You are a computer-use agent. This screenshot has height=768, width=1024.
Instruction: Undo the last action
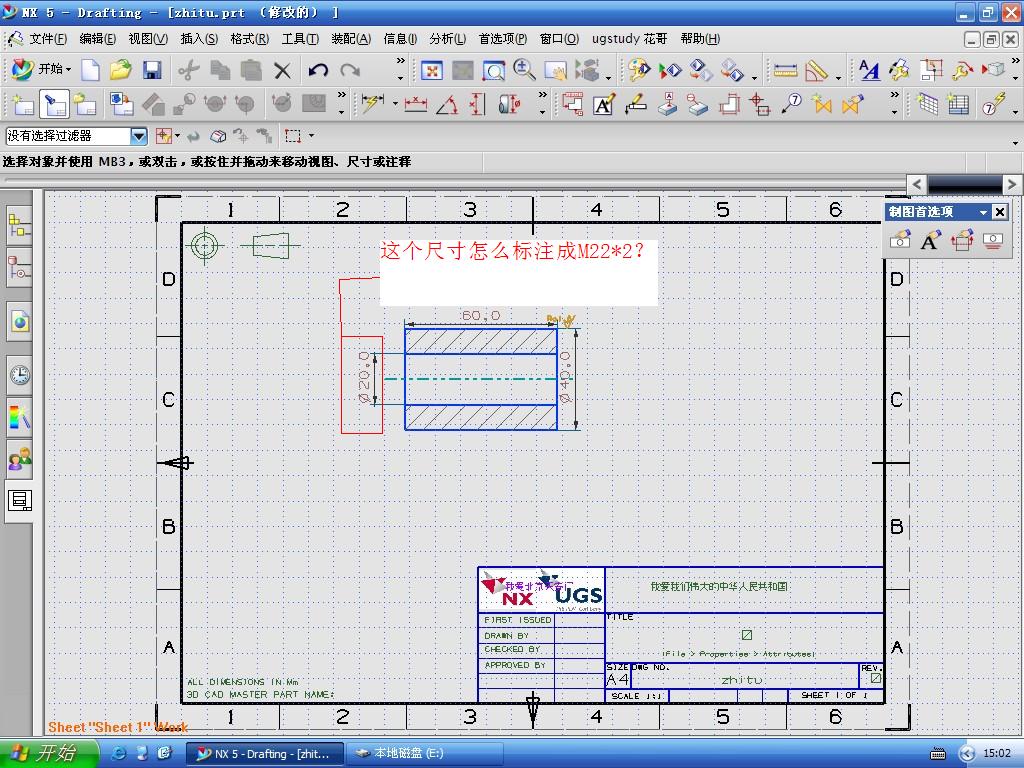tap(318, 70)
